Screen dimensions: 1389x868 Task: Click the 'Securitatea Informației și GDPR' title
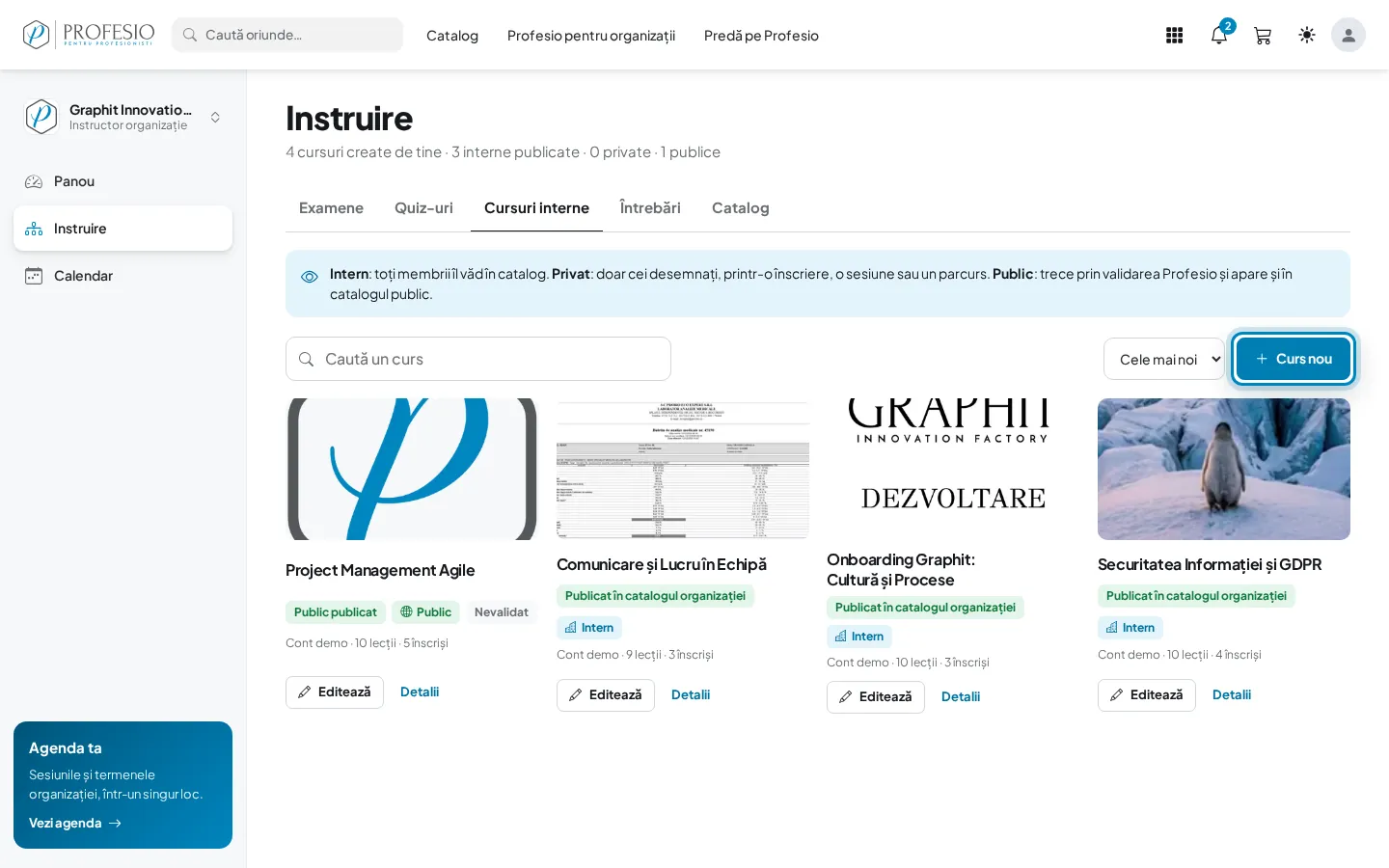click(x=1210, y=565)
